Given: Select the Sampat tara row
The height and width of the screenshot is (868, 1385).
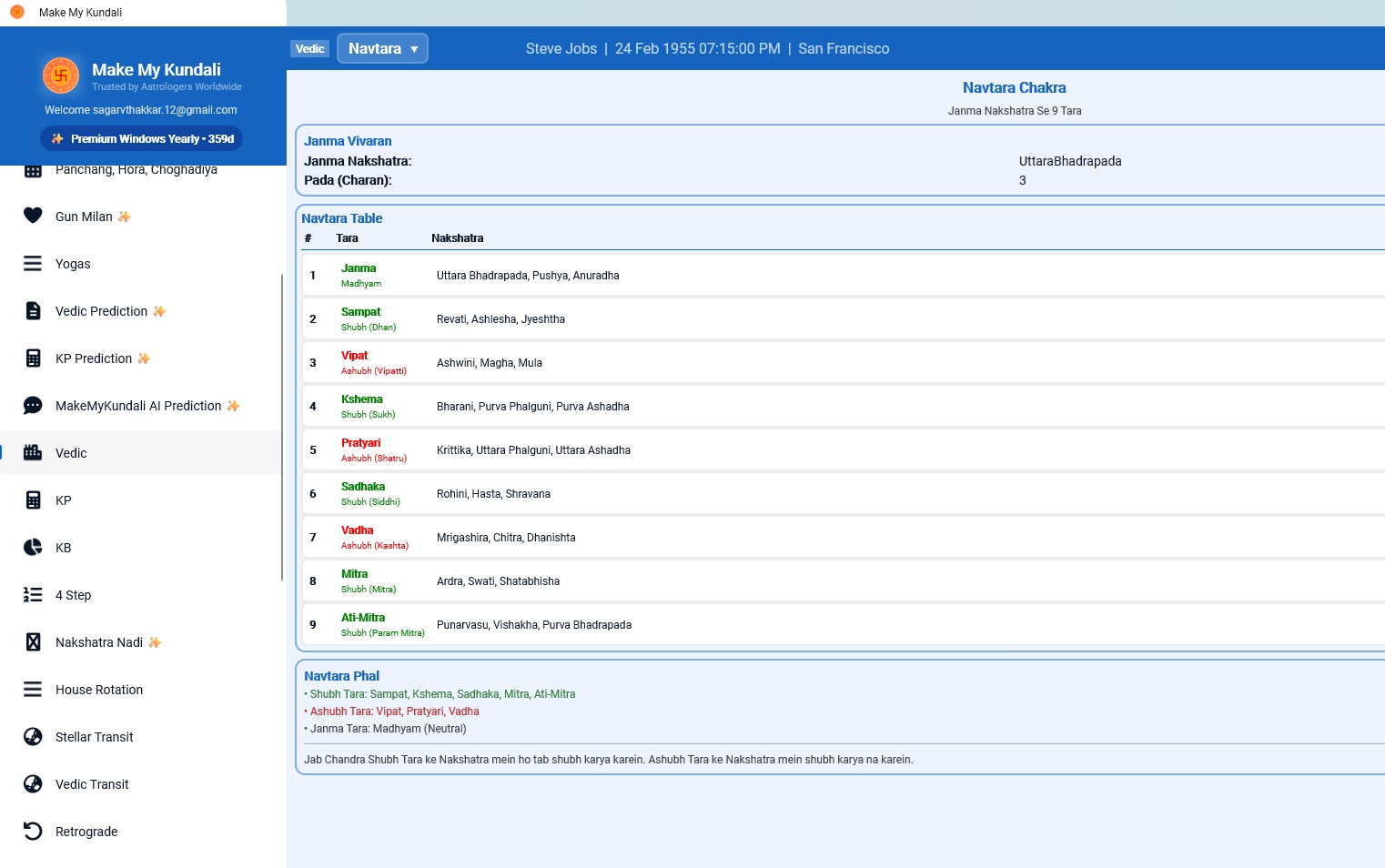Looking at the screenshot, I should [x=843, y=318].
